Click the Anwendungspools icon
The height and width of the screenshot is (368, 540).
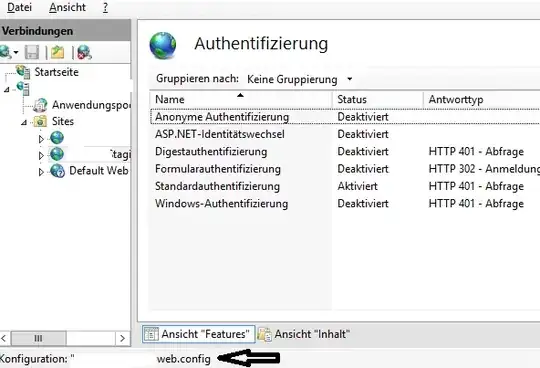pyautogui.click(x=40, y=105)
